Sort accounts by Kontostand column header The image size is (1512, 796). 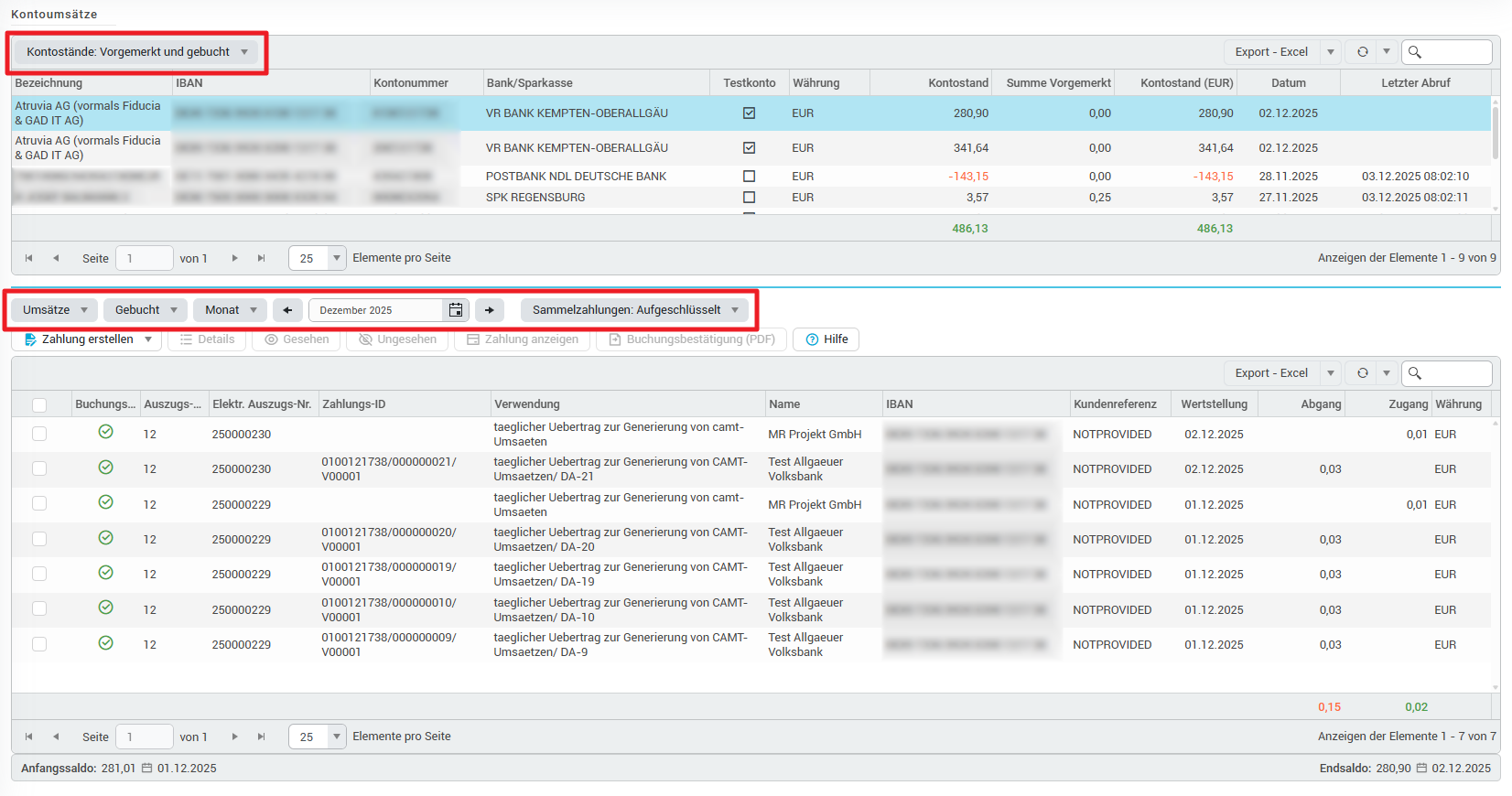(957, 83)
